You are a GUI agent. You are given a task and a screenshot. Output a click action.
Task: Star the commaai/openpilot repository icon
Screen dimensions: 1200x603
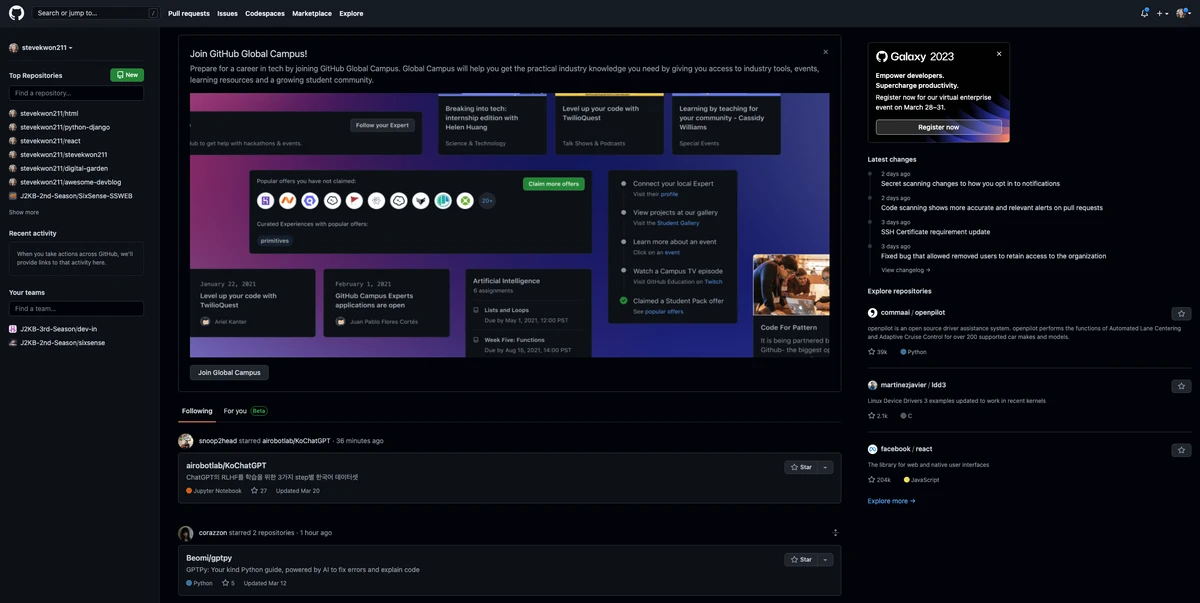click(x=1181, y=314)
